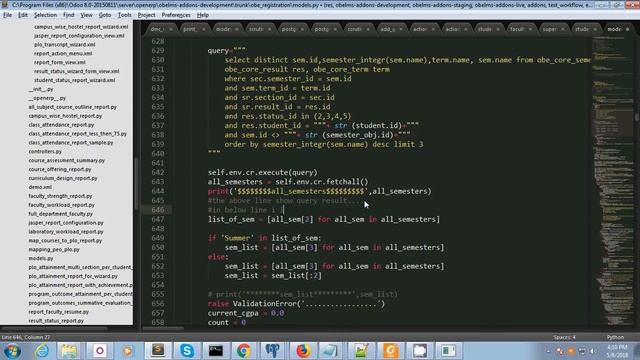Open campus_wise_hostel_report_wizard.xml in sidebar
Screen dimensions: 640x360
81,27
